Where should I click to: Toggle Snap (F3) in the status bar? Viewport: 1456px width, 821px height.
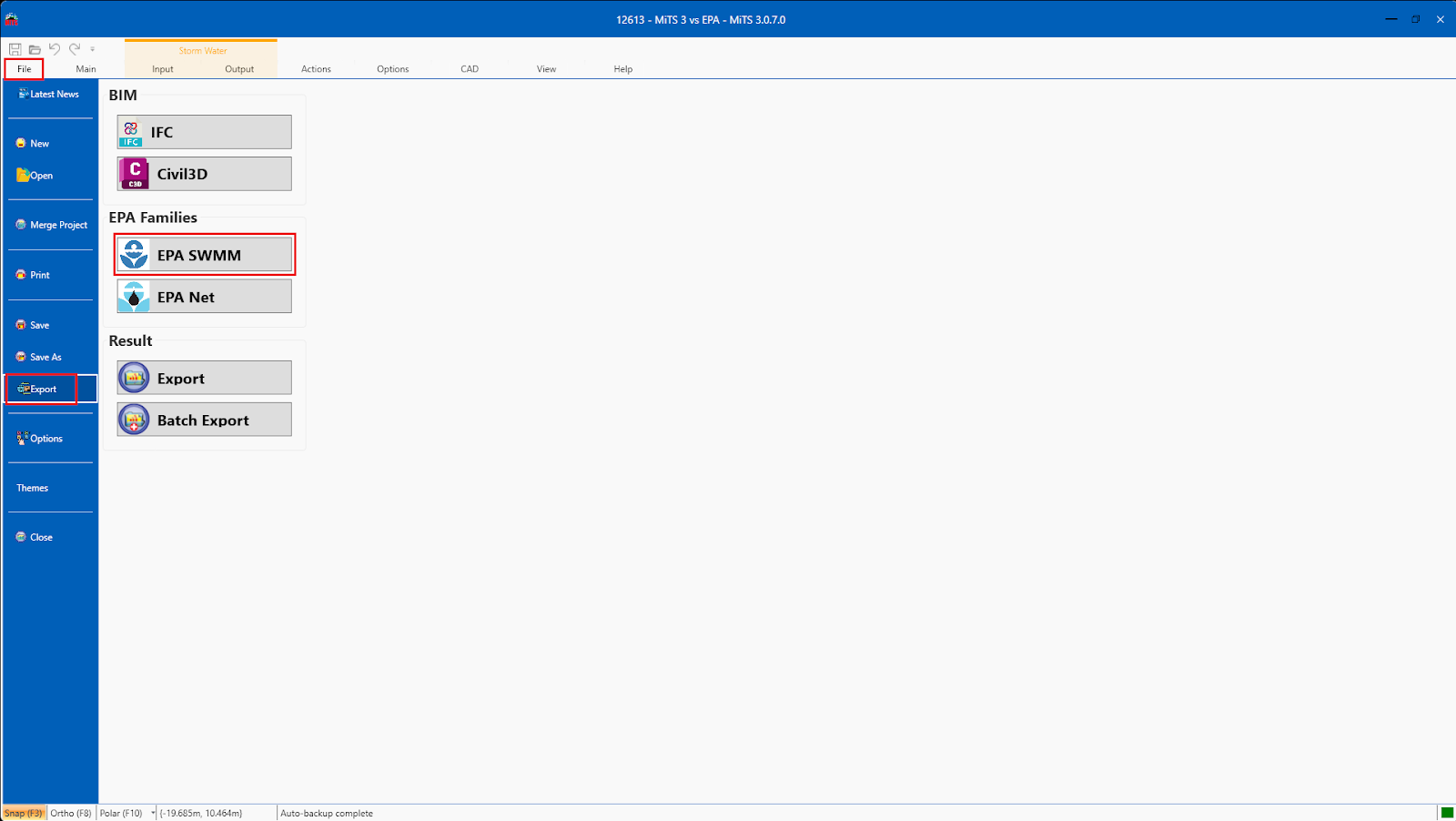[x=24, y=813]
